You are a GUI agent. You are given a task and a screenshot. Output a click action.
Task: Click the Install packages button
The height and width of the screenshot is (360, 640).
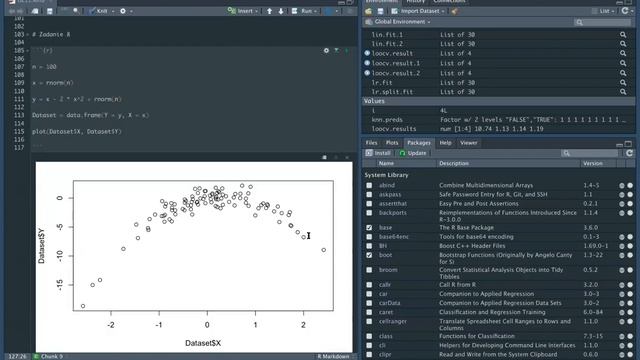(x=378, y=153)
